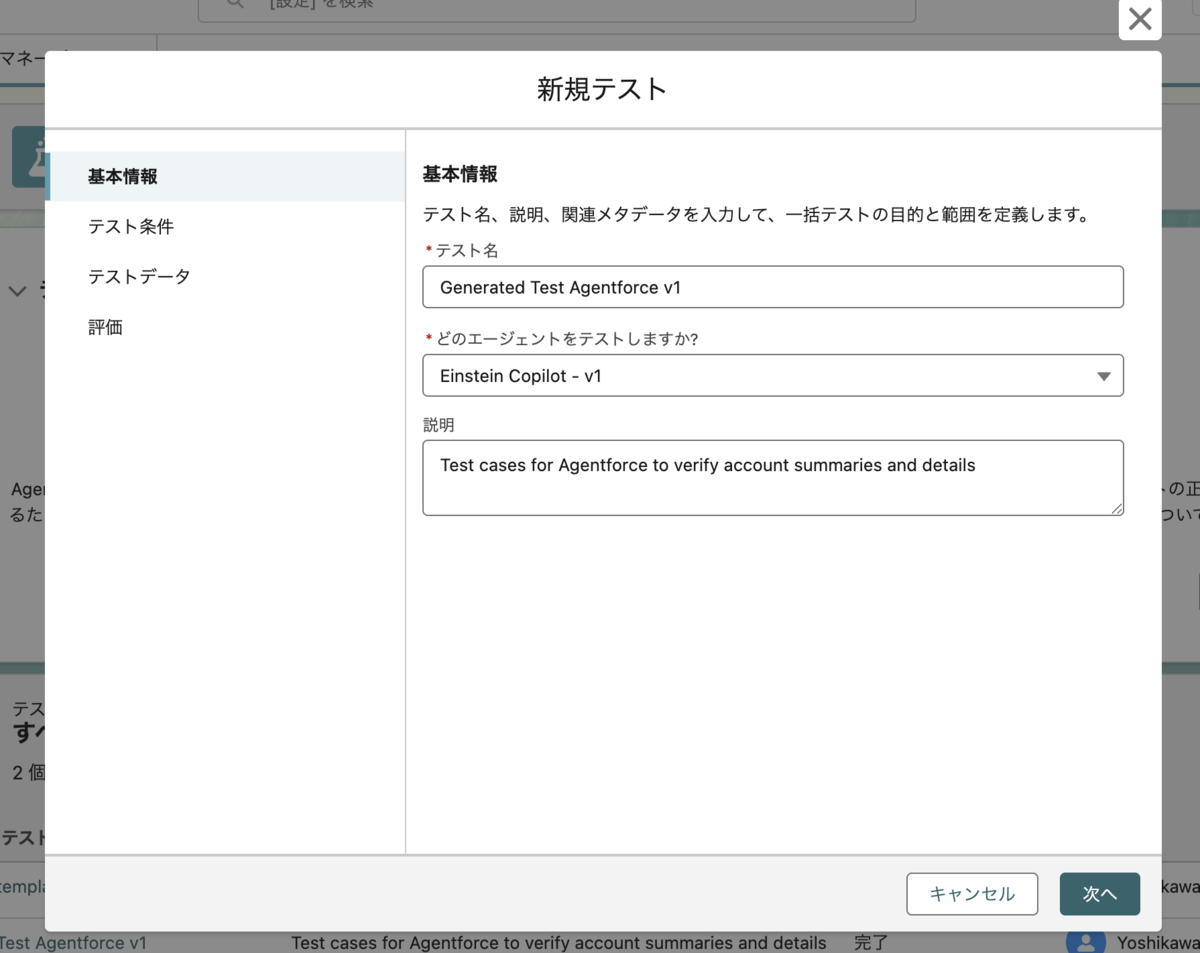
Task: Collapse the chevron section in background page
Action: pos(17,291)
